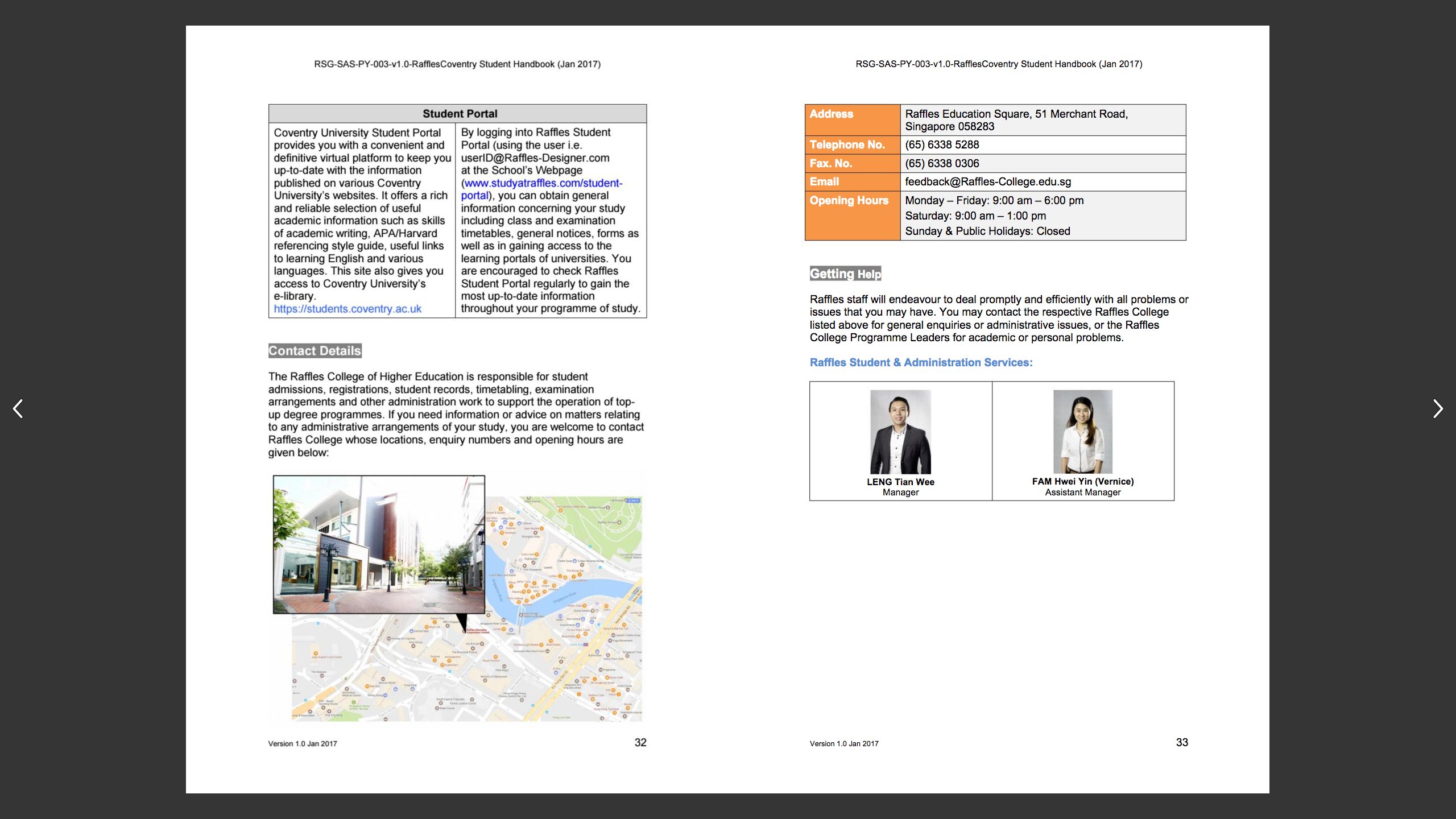
Task: Click the Fax. No. label cell
Action: click(830, 164)
